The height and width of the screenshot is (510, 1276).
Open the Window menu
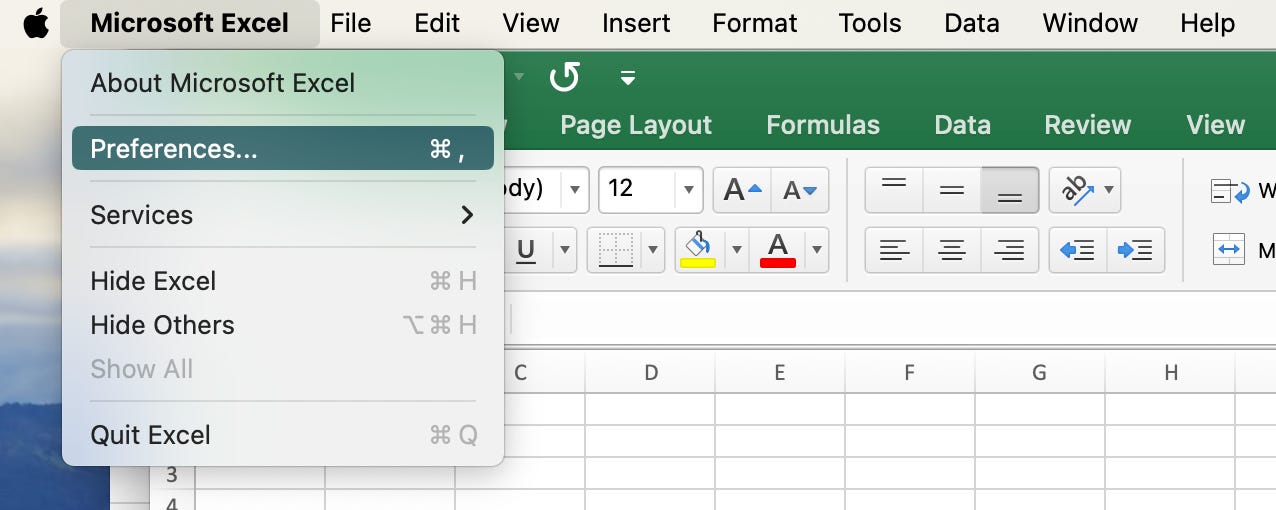click(x=1090, y=23)
